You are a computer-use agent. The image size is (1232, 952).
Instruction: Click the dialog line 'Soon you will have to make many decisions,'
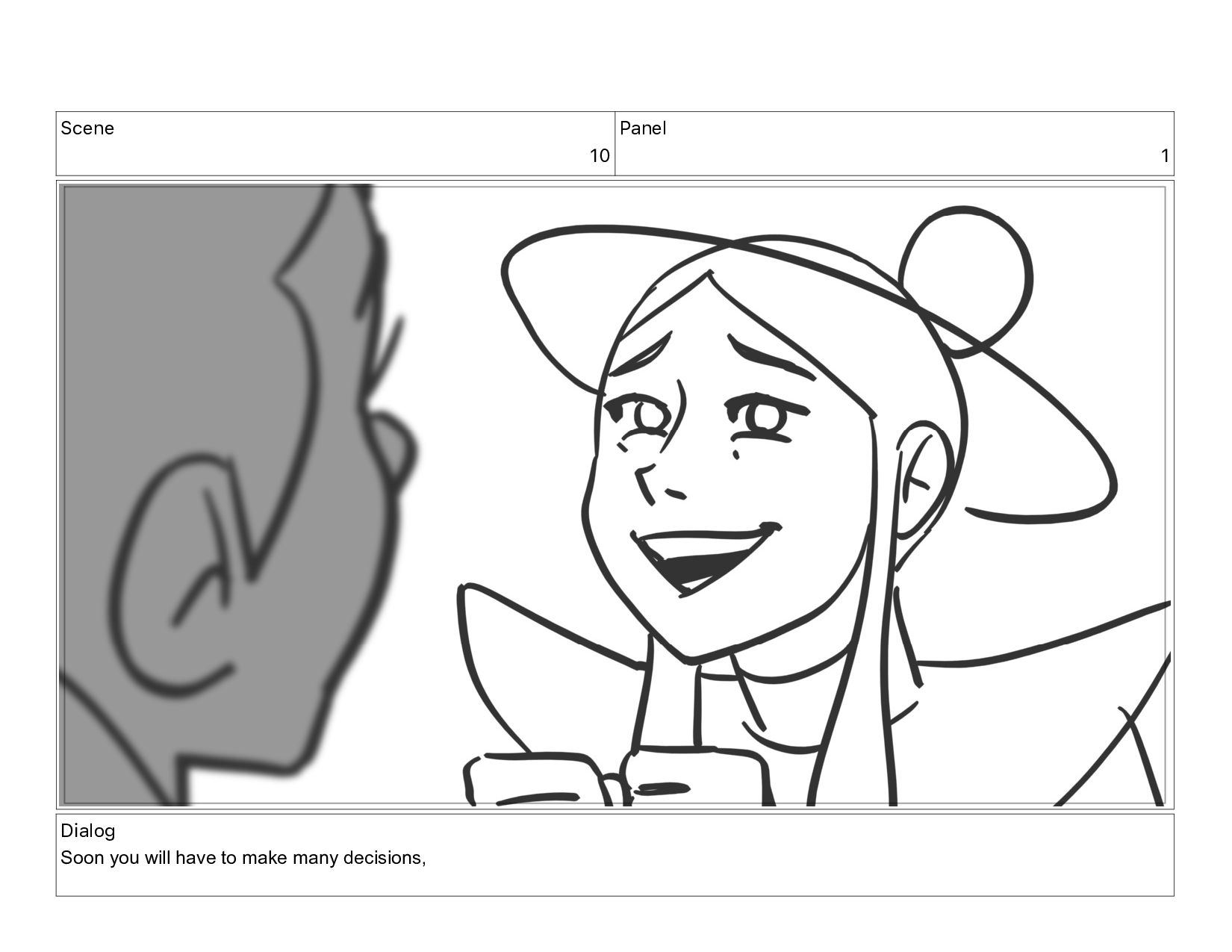click(243, 858)
